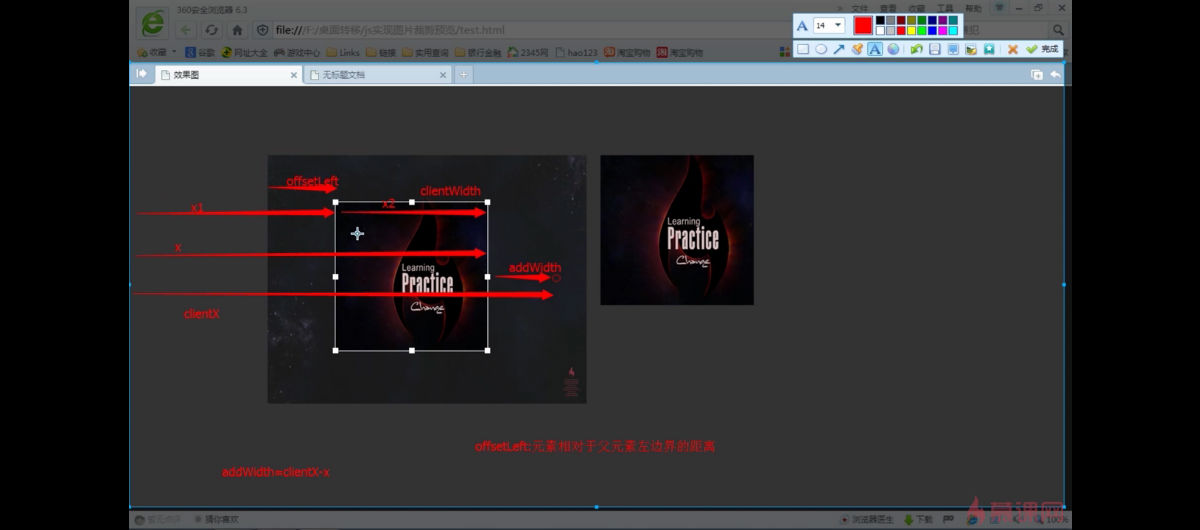Select the text annotation tool
Viewport: 1200px width, 530px height.
(x=875, y=49)
